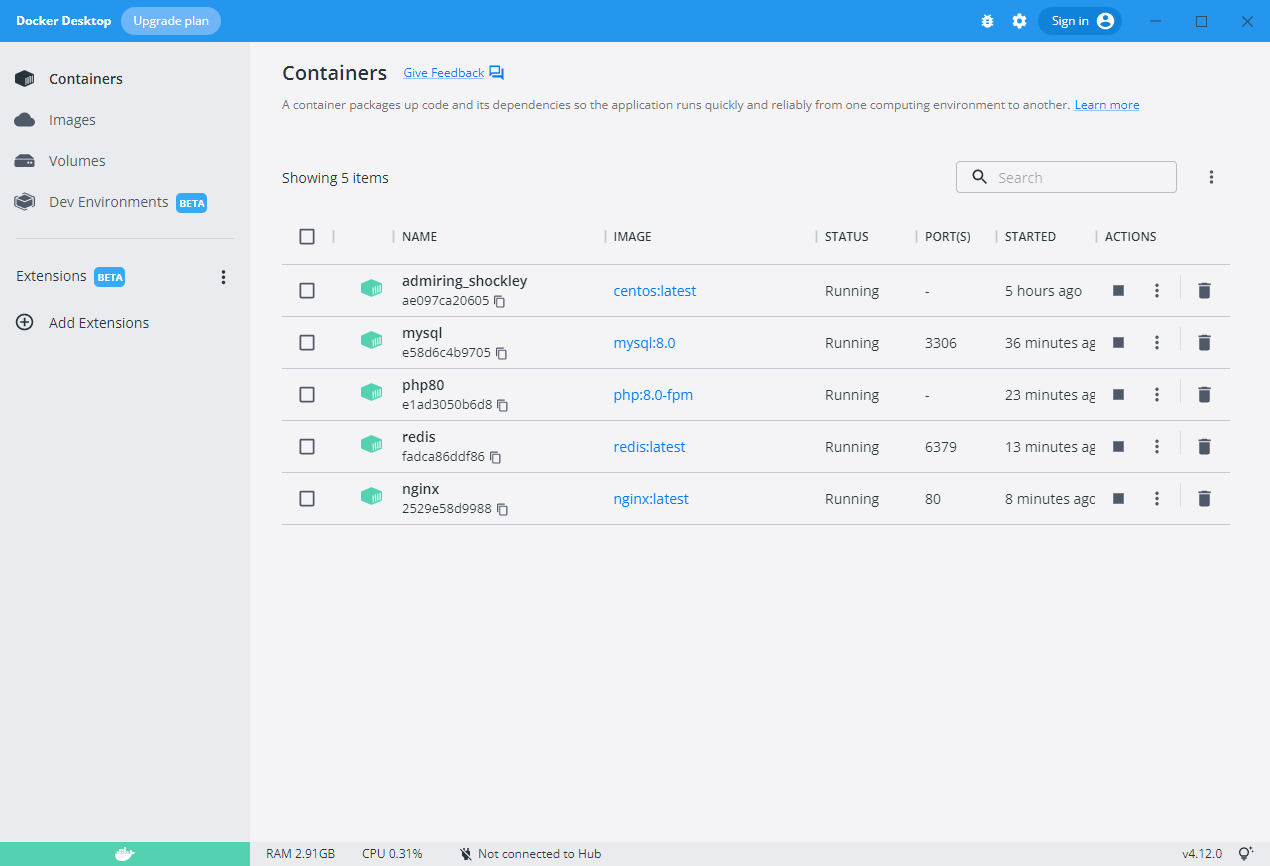Stop the nginx container
The image size is (1270, 866).
(1119, 498)
